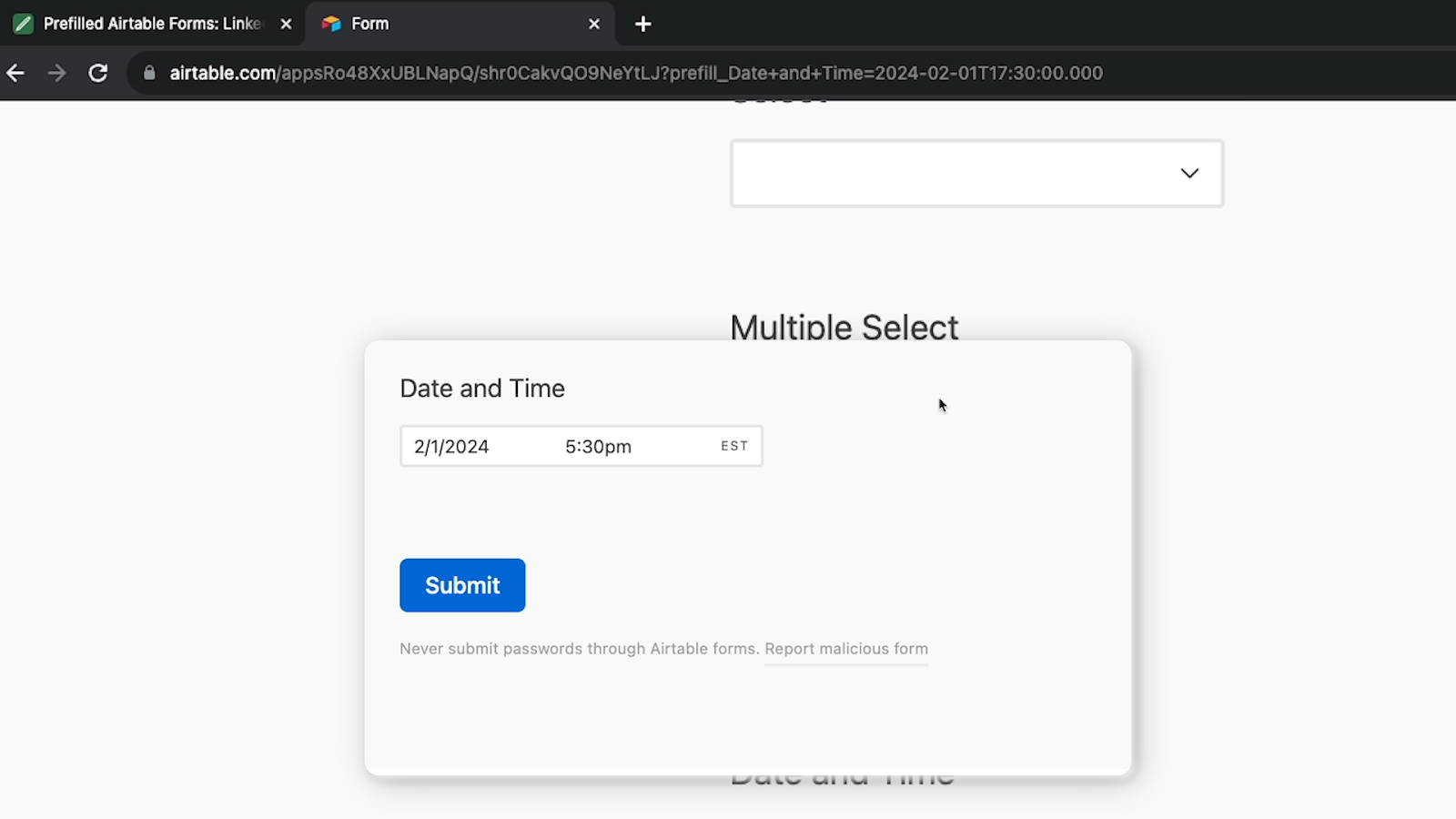Screen dimensions: 1456x819
Task: Close the Prefilled Airtable Forms tab
Action: [286, 24]
